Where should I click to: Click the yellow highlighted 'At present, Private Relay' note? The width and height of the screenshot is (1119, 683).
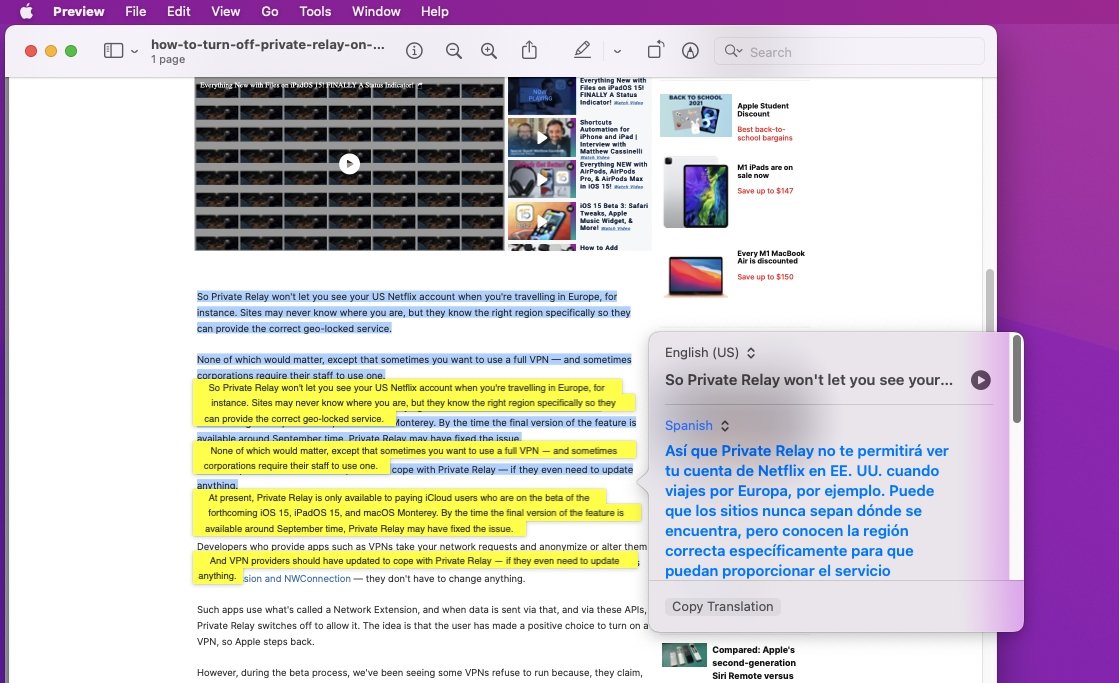tap(417, 513)
